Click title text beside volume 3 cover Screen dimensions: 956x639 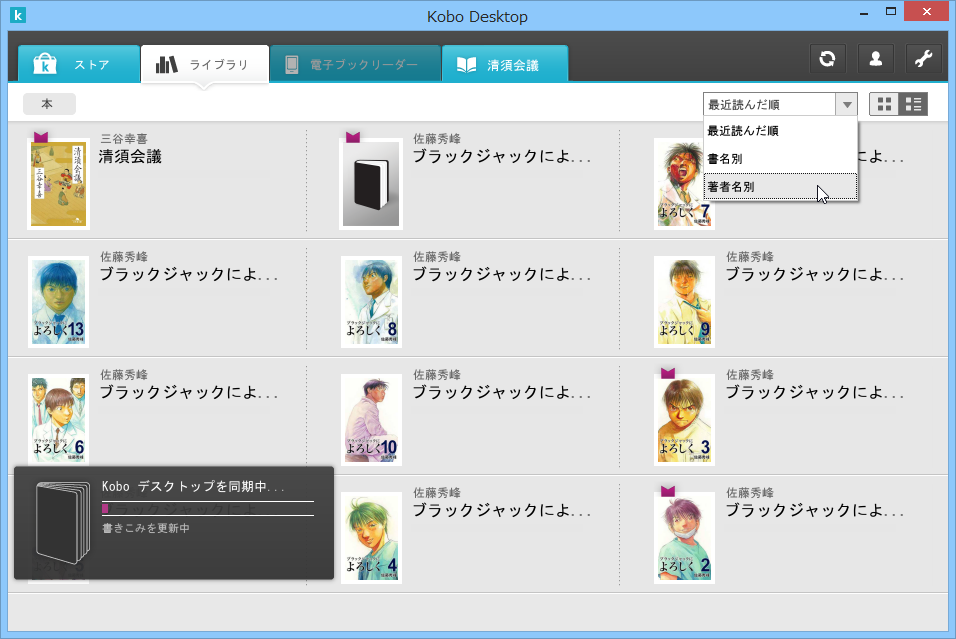coord(815,392)
